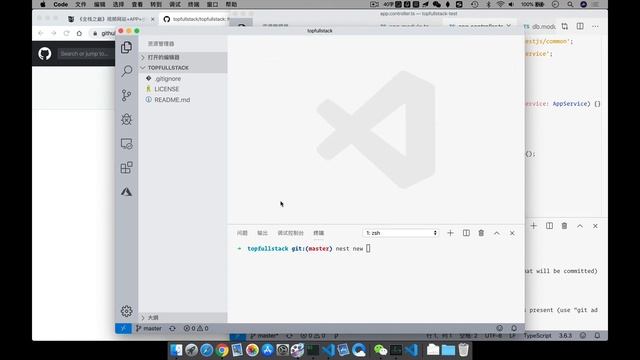This screenshot has width=640, height=360.
Task: Open the Manage gear menu
Action: tap(127, 311)
